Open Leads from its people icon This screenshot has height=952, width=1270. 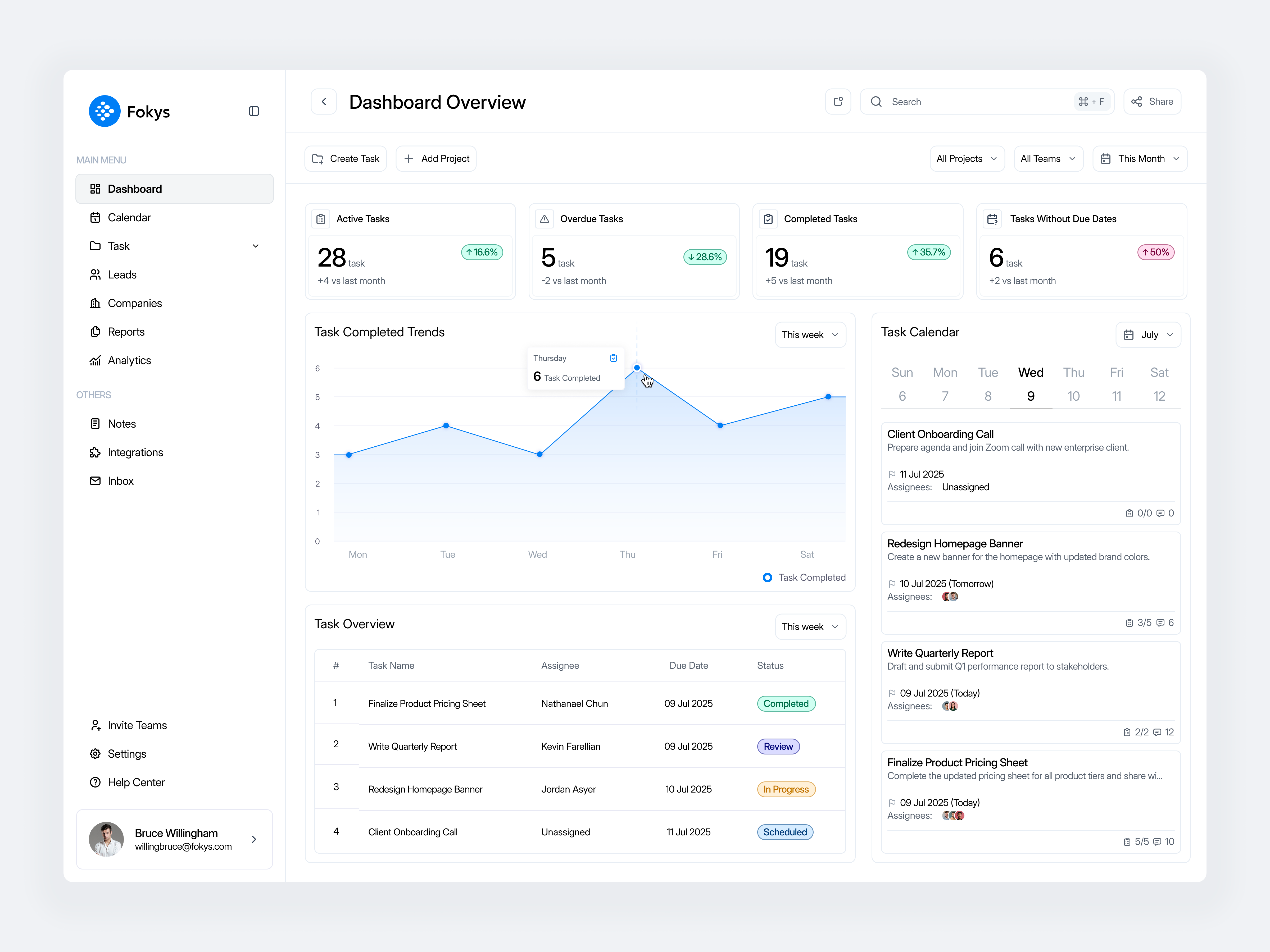pos(95,274)
